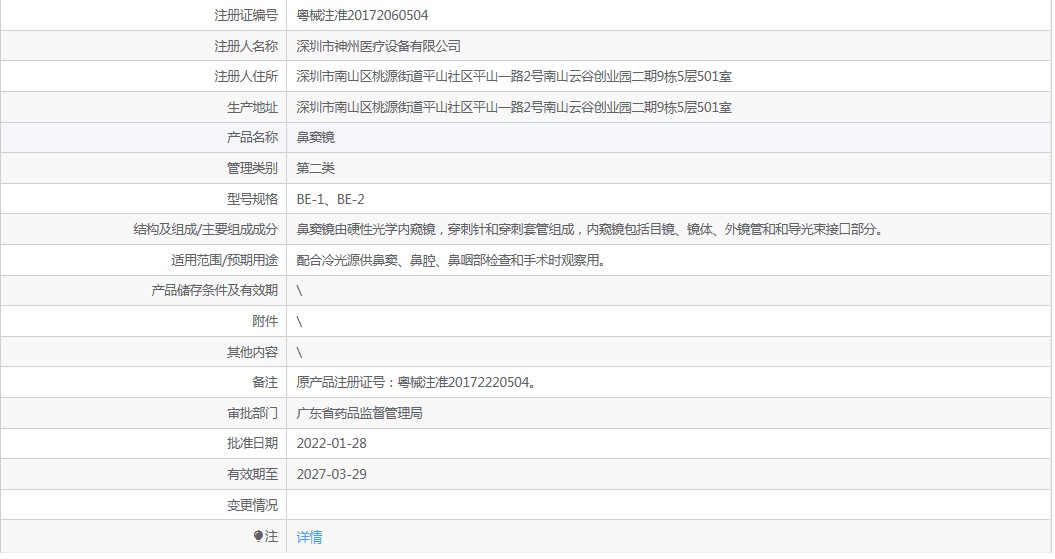1055x559 pixels.
Task: Click the structure composition description text
Action: (590, 230)
